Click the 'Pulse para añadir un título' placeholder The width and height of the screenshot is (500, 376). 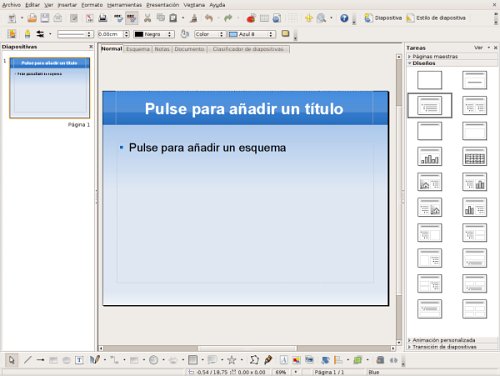tap(244, 109)
